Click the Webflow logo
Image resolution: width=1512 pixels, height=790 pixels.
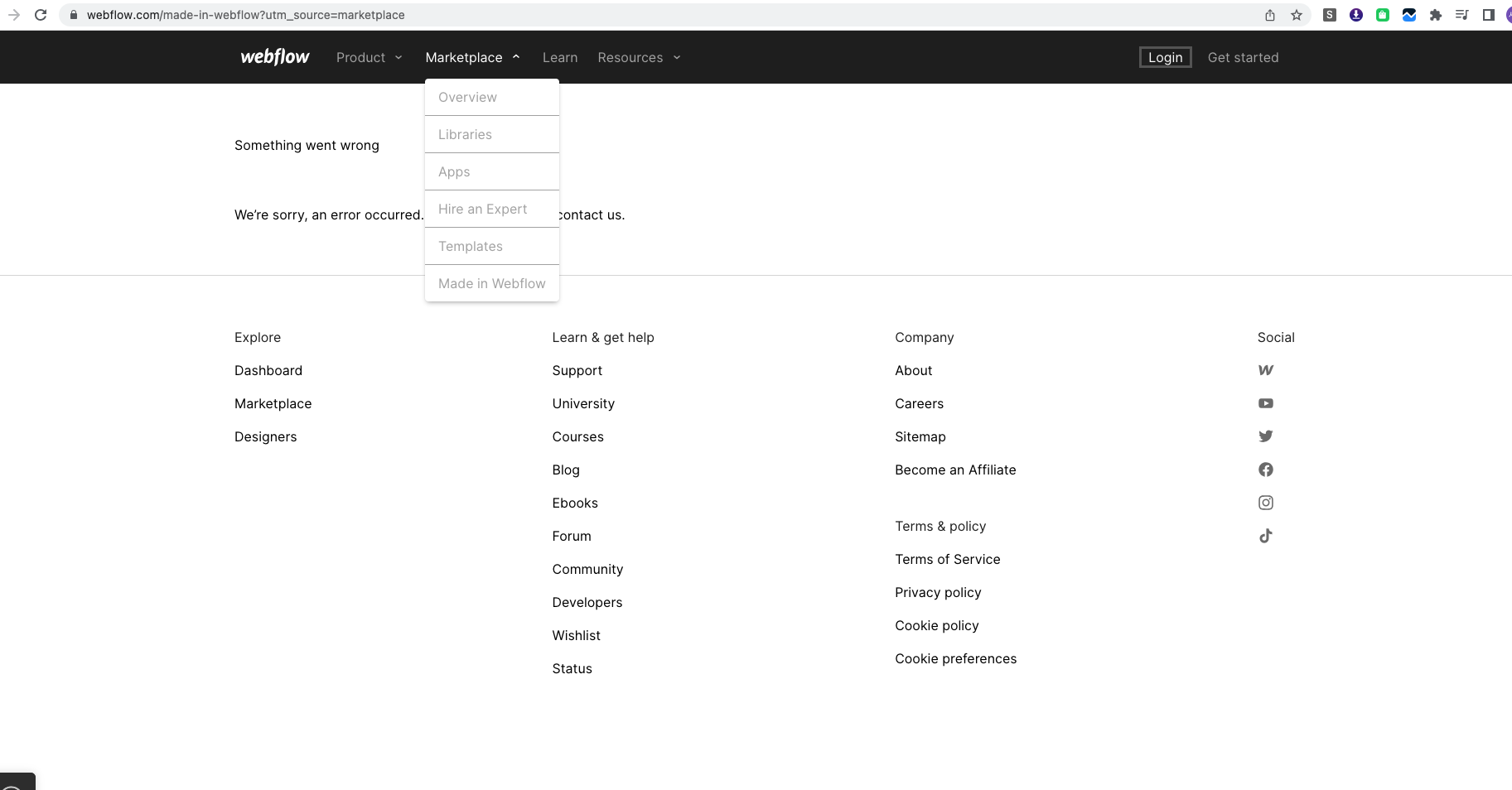click(275, 56)
